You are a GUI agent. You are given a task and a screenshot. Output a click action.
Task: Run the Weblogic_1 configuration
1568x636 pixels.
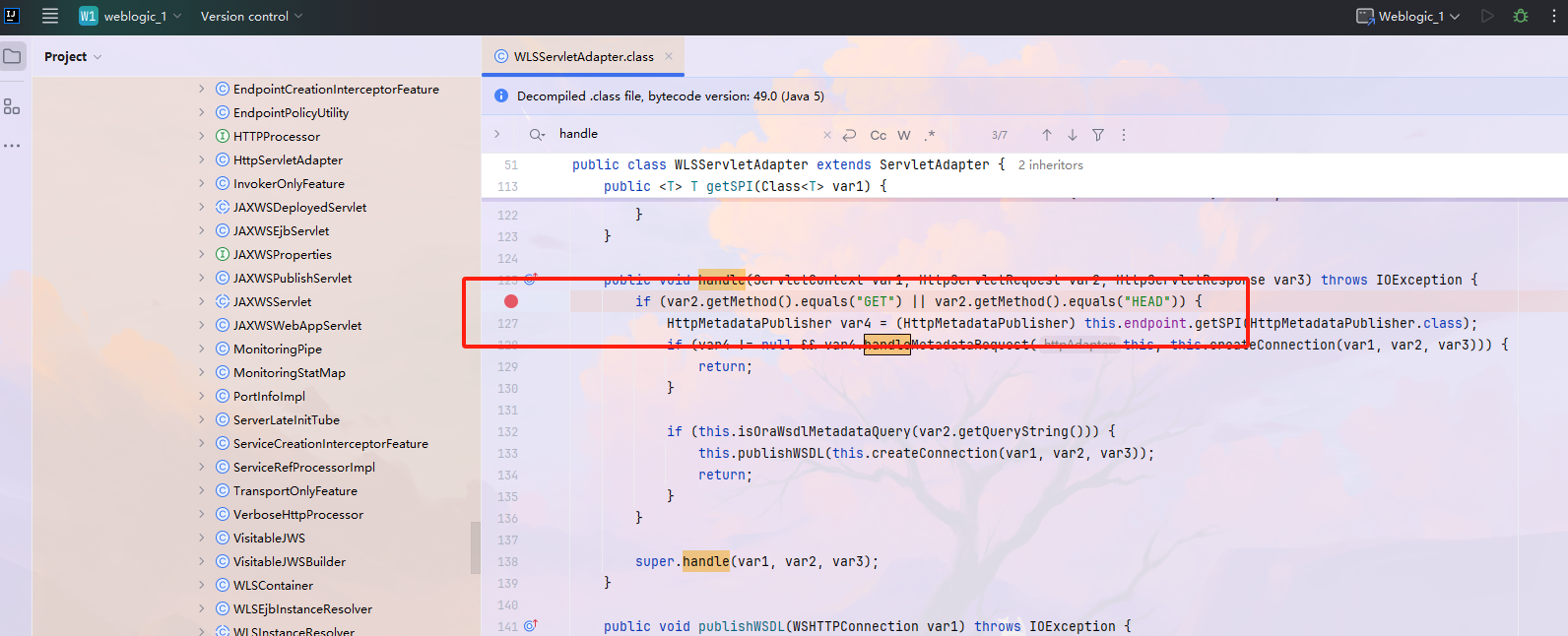point(1487,16)
